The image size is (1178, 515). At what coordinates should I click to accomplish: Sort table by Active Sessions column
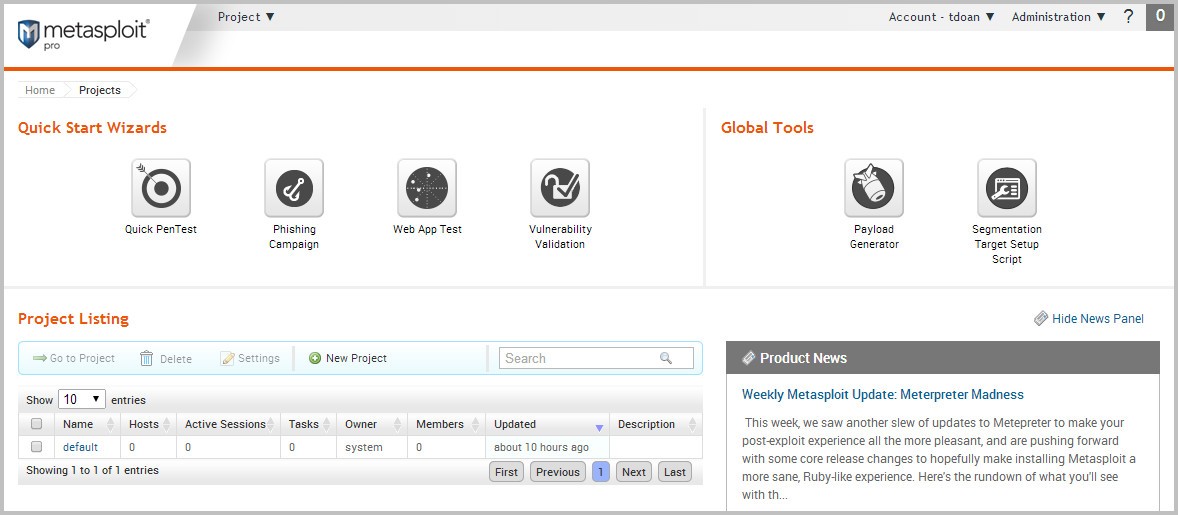(228, 424)
